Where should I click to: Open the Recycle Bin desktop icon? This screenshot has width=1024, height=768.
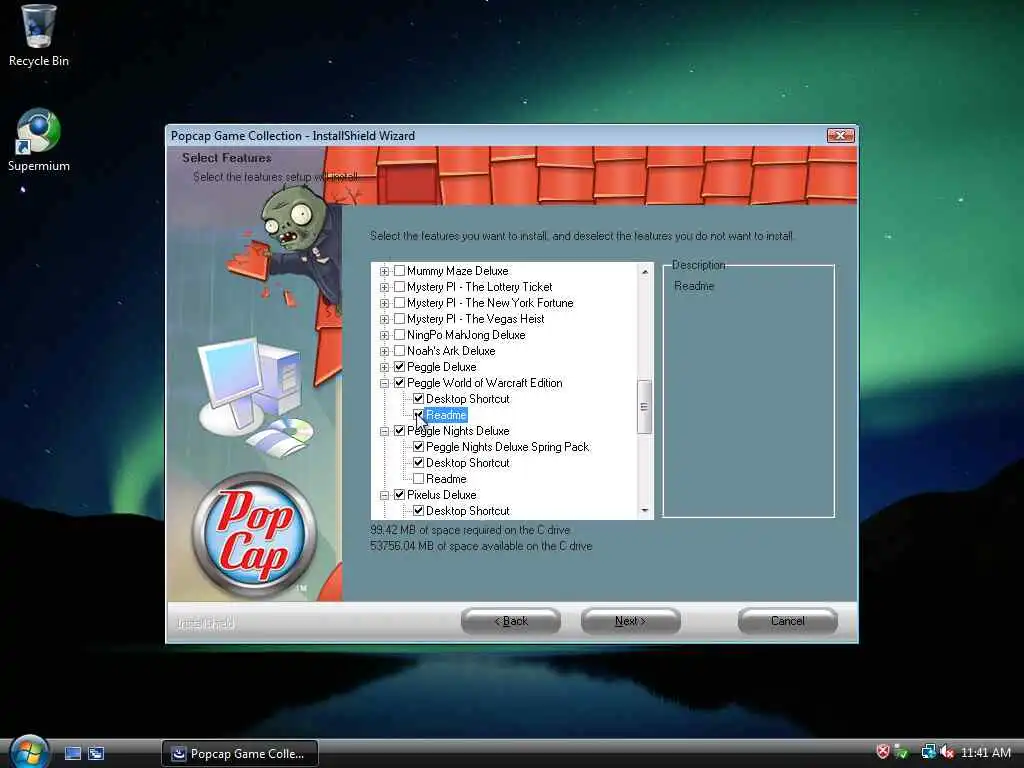click(x=39, y=36)
